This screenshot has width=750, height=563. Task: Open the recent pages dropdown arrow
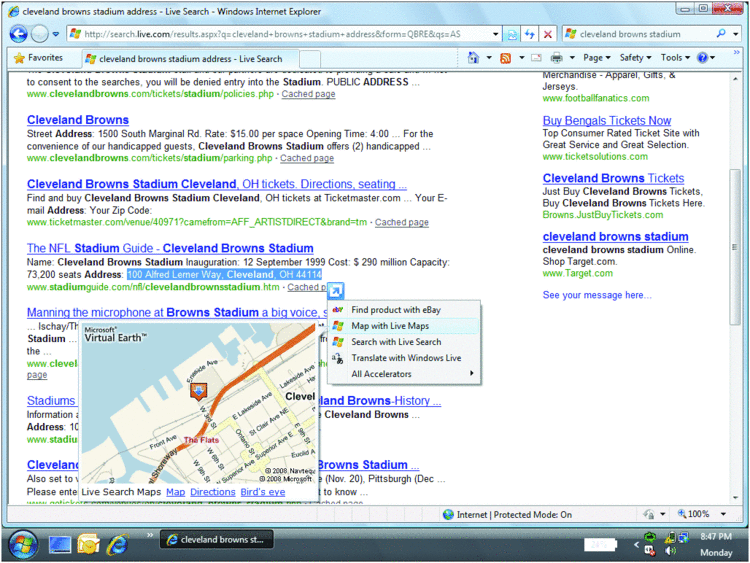55,34
